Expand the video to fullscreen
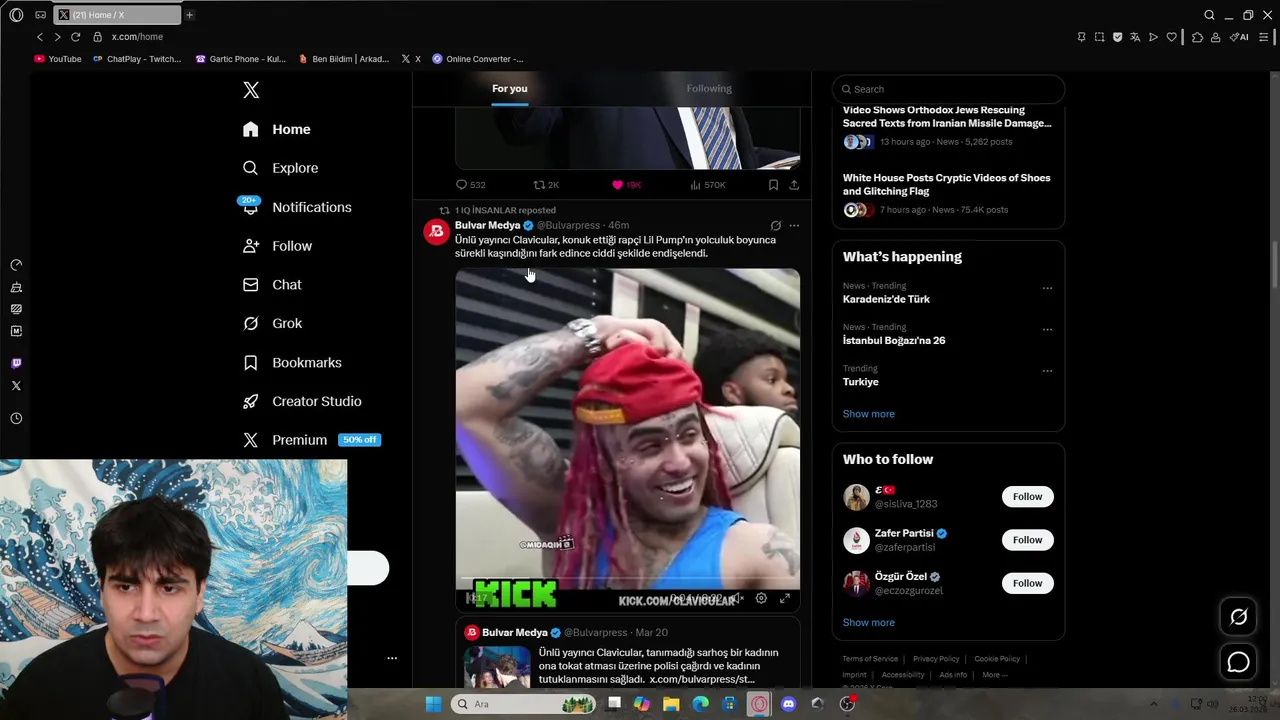 785,598
